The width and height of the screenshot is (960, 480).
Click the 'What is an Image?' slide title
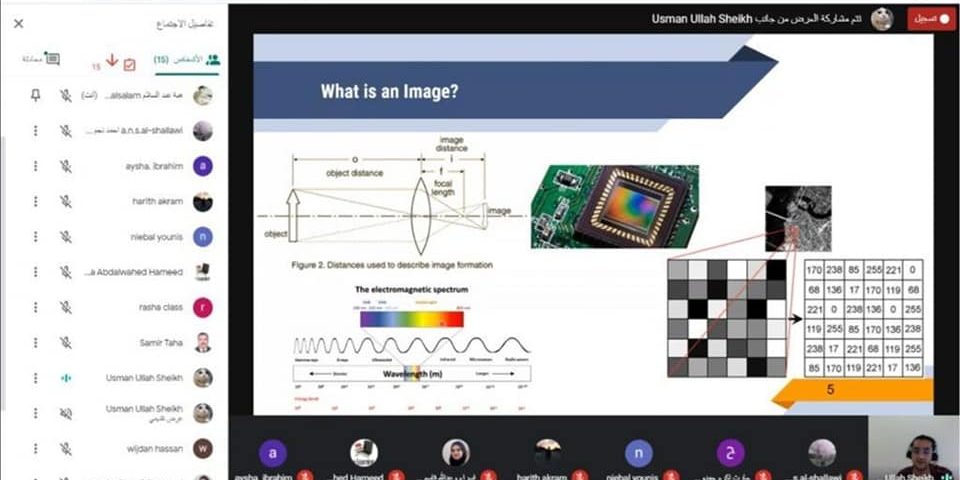(389, 92)
